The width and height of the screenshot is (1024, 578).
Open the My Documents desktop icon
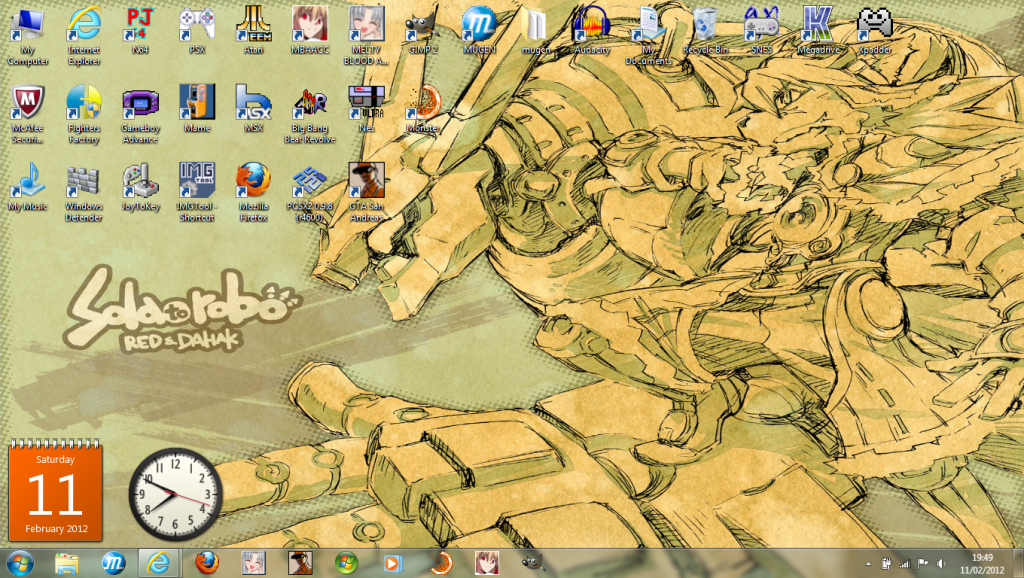tap(648, 36)
